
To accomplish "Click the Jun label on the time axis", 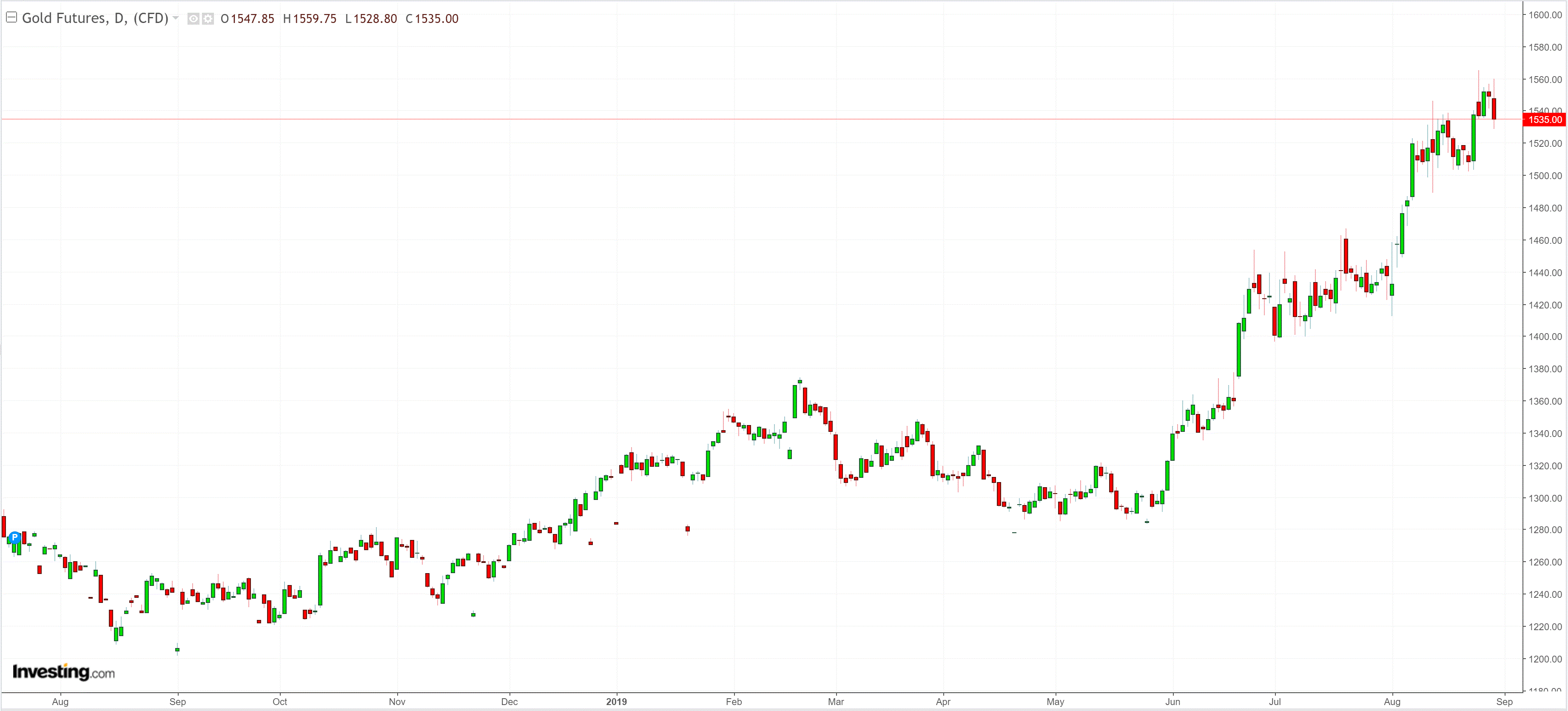I will (x=1172, y=701).
